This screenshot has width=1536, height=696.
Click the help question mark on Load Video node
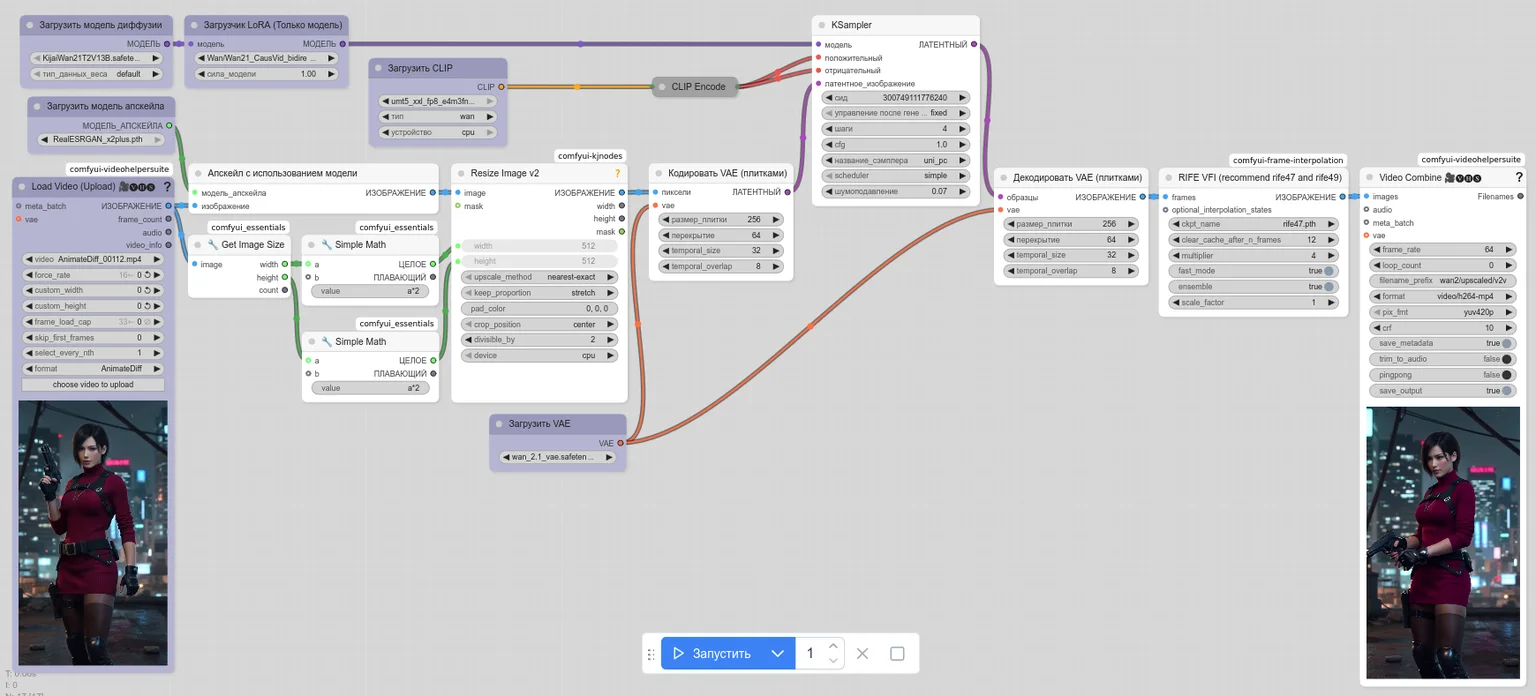168,186
